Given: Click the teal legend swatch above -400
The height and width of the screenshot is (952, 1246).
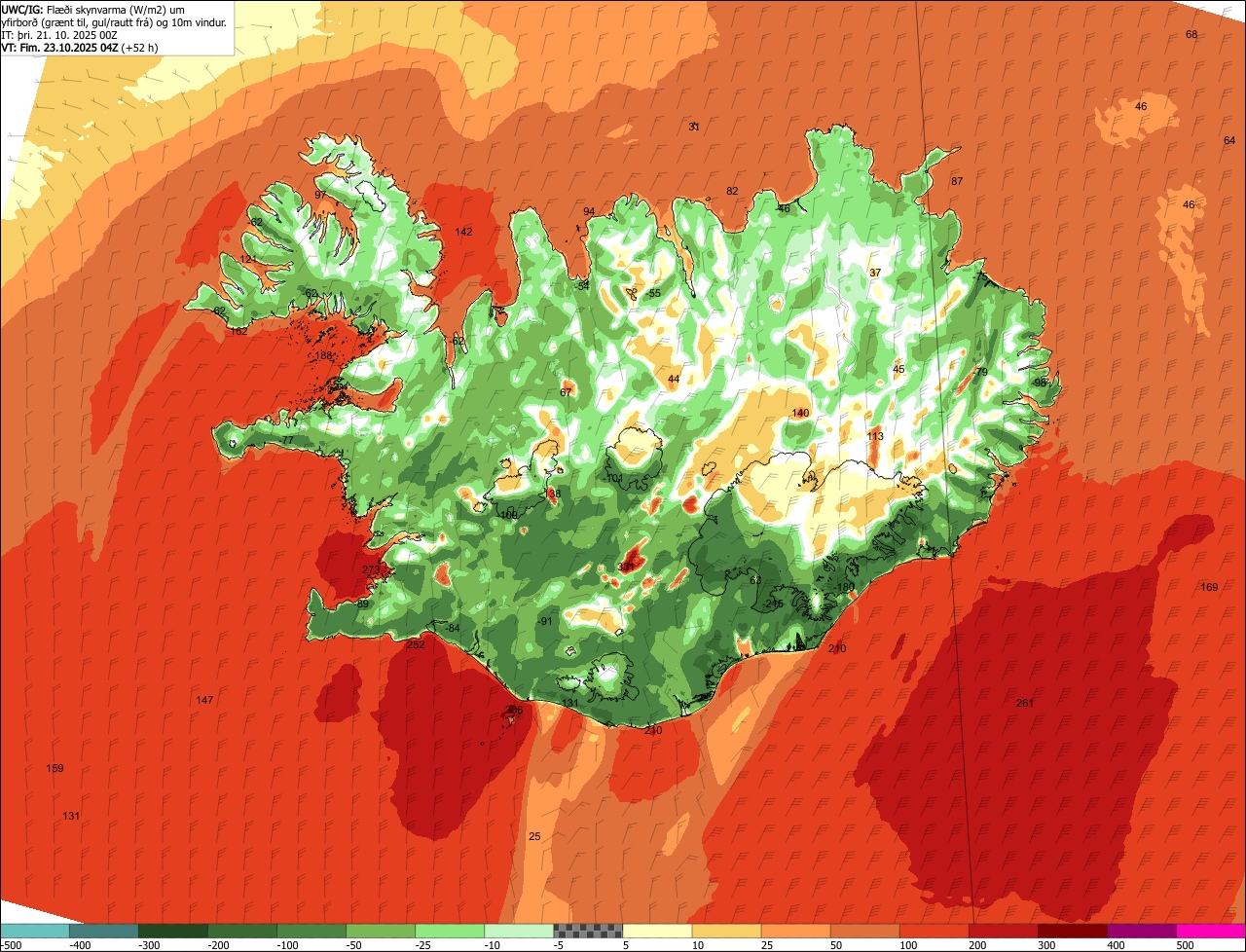Looking at the screenshot, I should 103,931.
